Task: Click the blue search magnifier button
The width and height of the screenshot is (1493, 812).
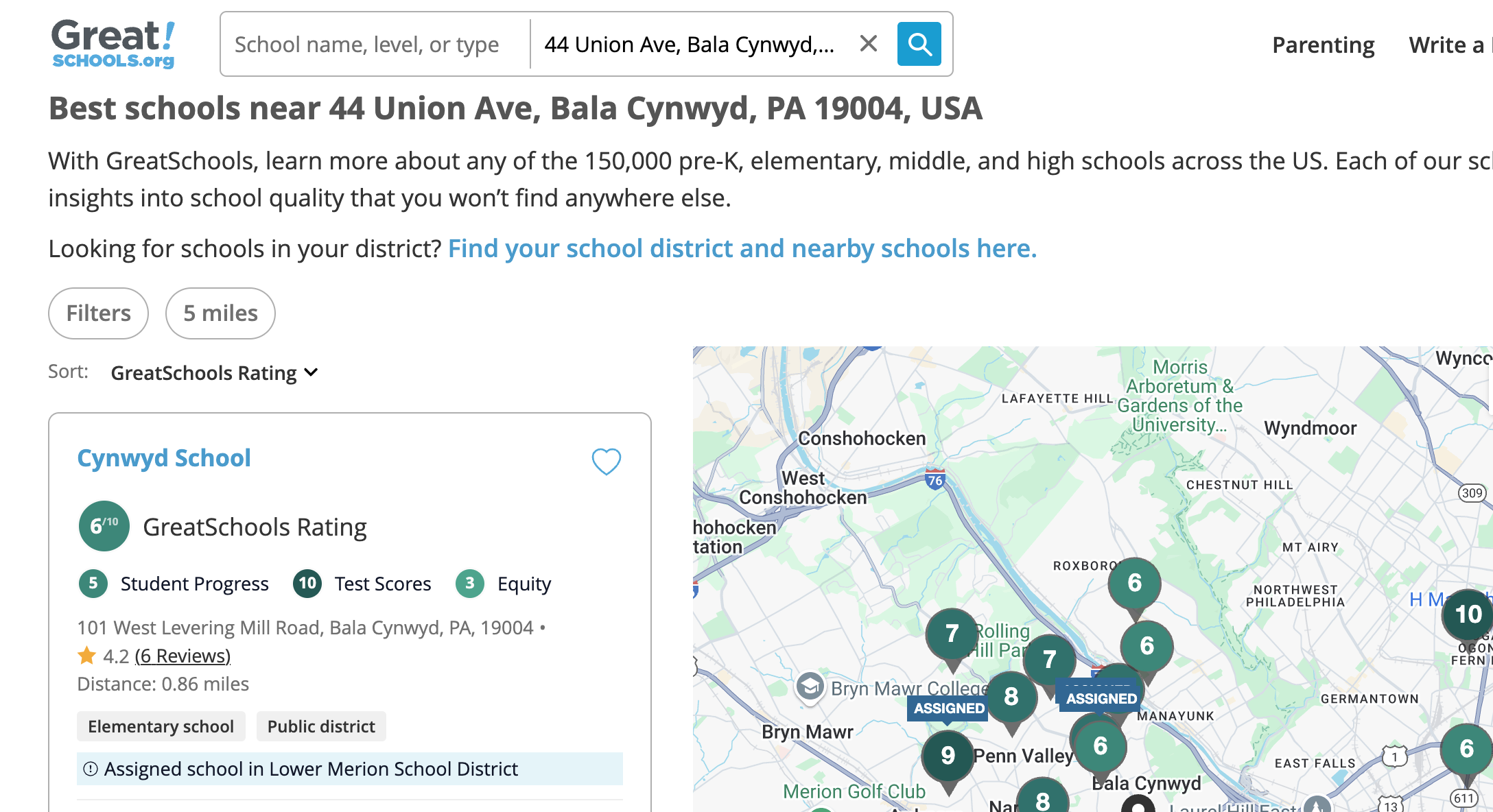Action: [x=919, y=45]
